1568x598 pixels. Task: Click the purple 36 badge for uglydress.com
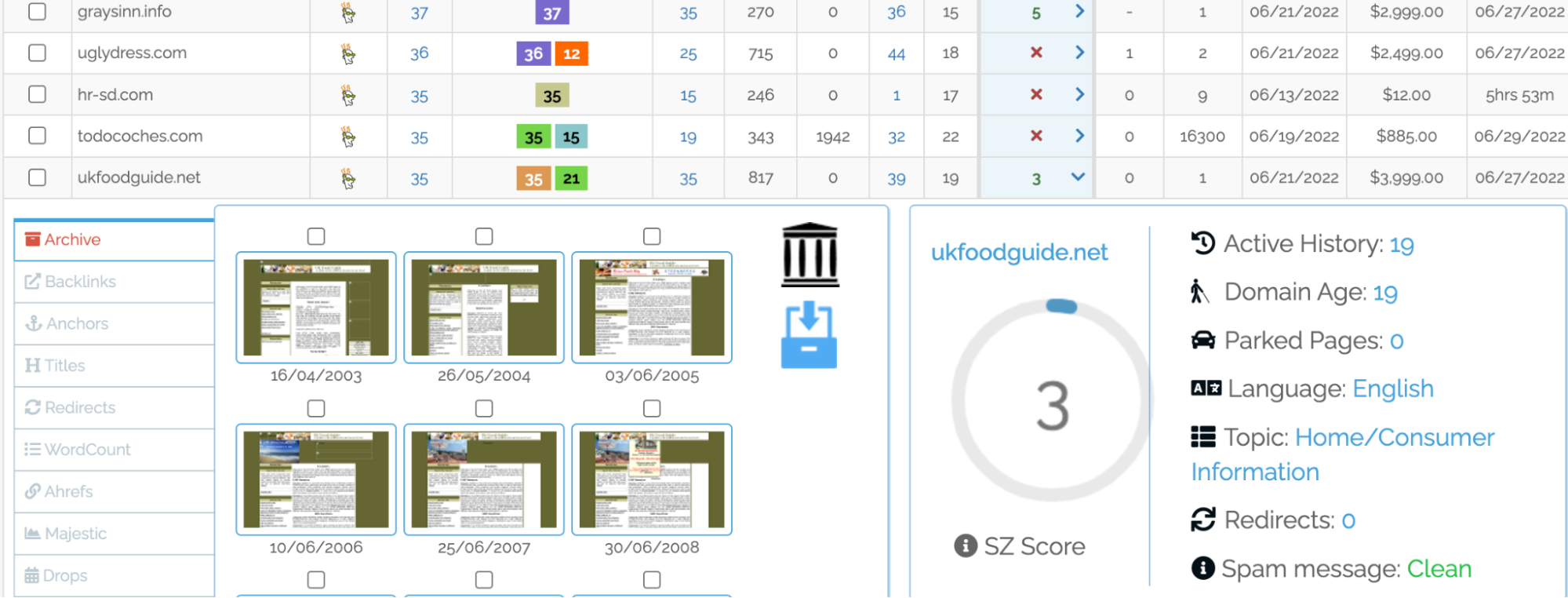click(533, 53)
